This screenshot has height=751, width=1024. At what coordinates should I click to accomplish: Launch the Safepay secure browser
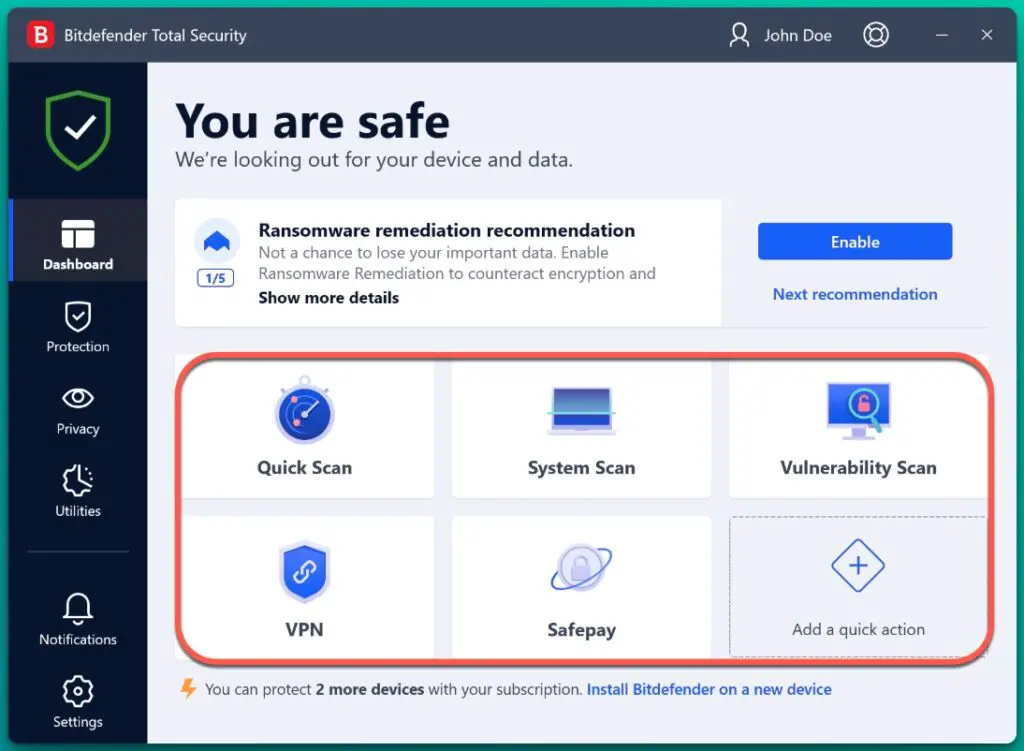pyautogui.click(x=581, y=588)
